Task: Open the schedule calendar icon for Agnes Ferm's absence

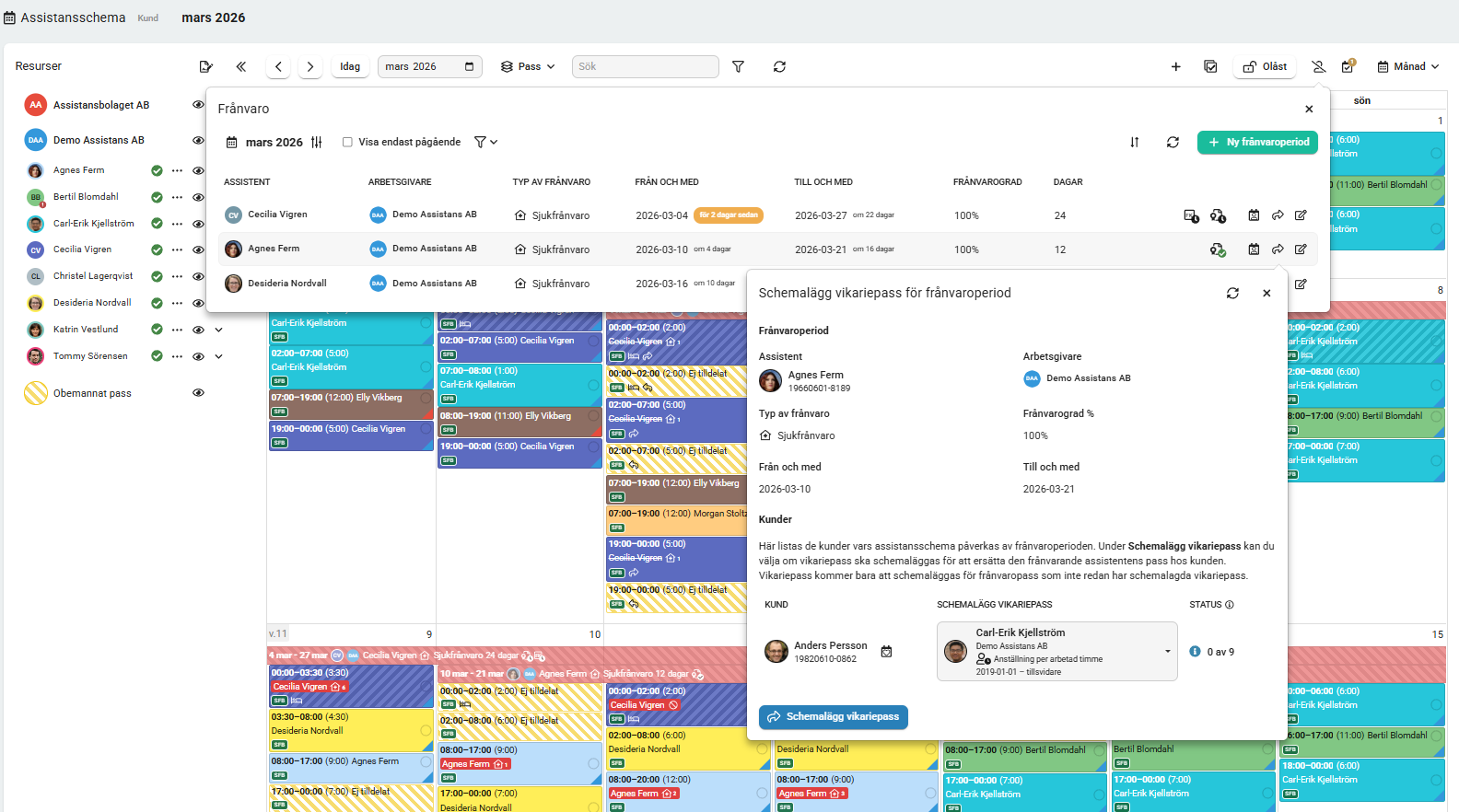Action: click(x=1254, y=249)
